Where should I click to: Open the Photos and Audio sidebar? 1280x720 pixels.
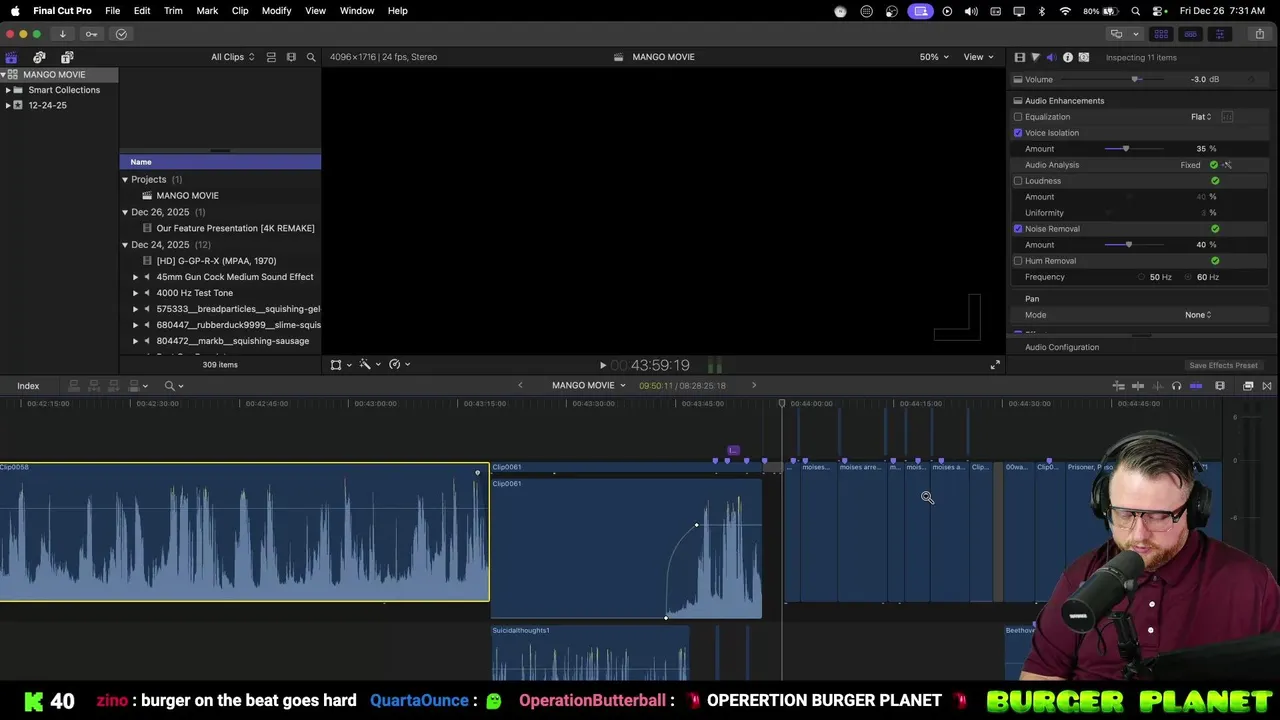[x=39, y=57]
